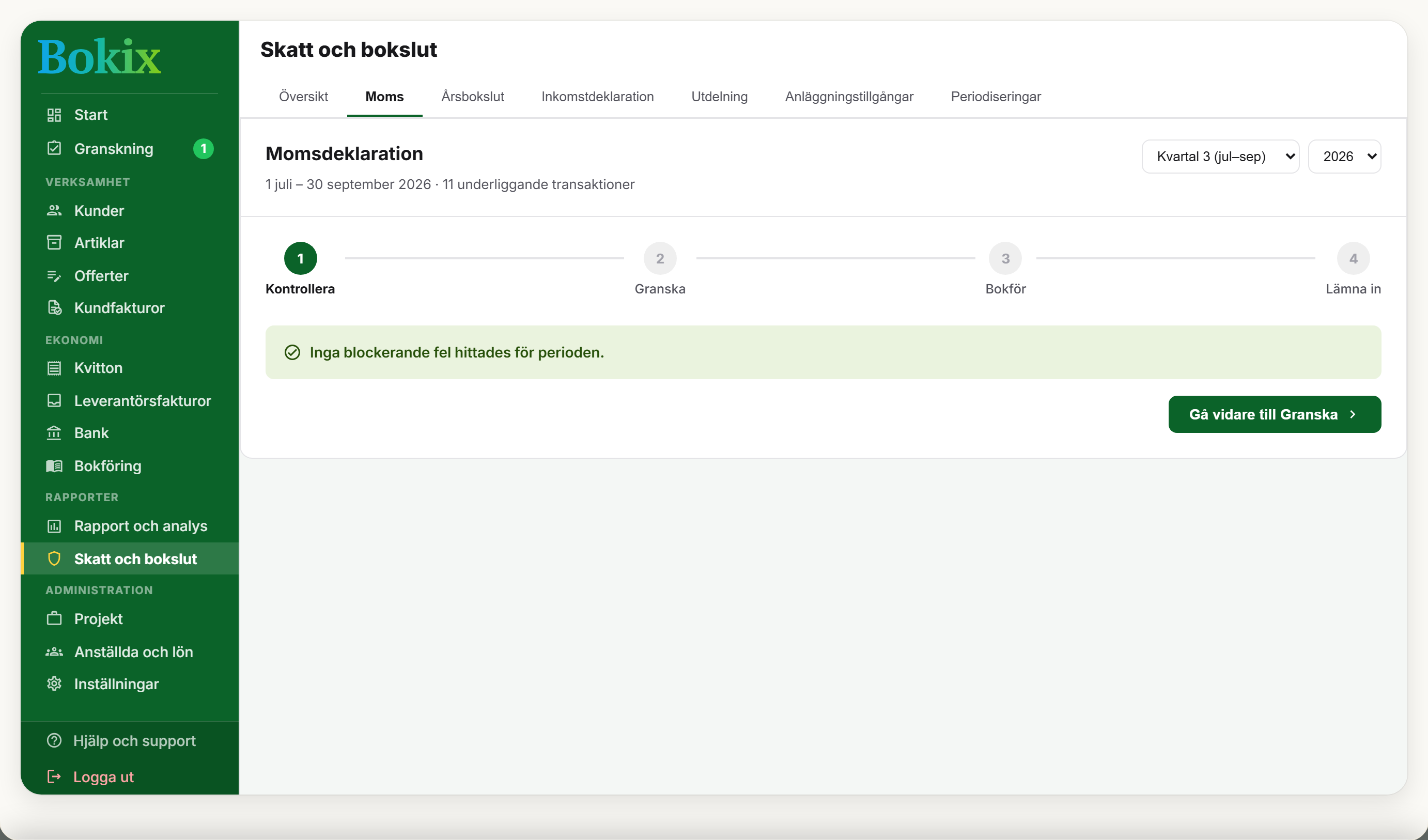Image resolution: width=1428 pixels, height=840 pixels.
Task: Open the Kvartal 3 (jul–sep) period dropdown
Action: click(x=1220, y=157)
